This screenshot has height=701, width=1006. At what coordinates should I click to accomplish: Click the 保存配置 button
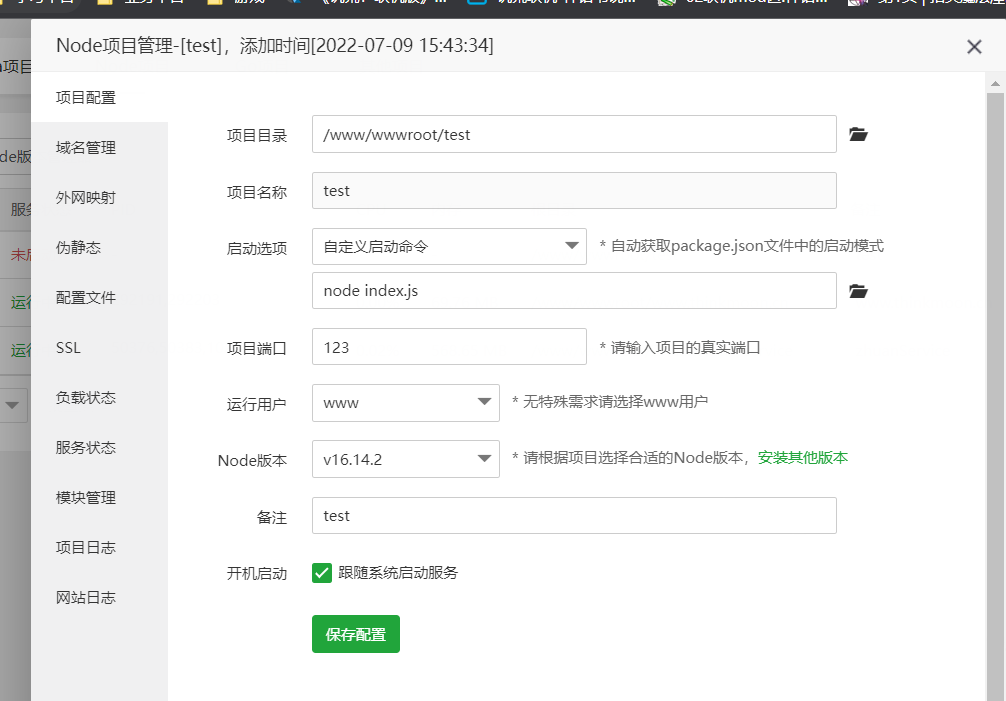coord(355,634)
